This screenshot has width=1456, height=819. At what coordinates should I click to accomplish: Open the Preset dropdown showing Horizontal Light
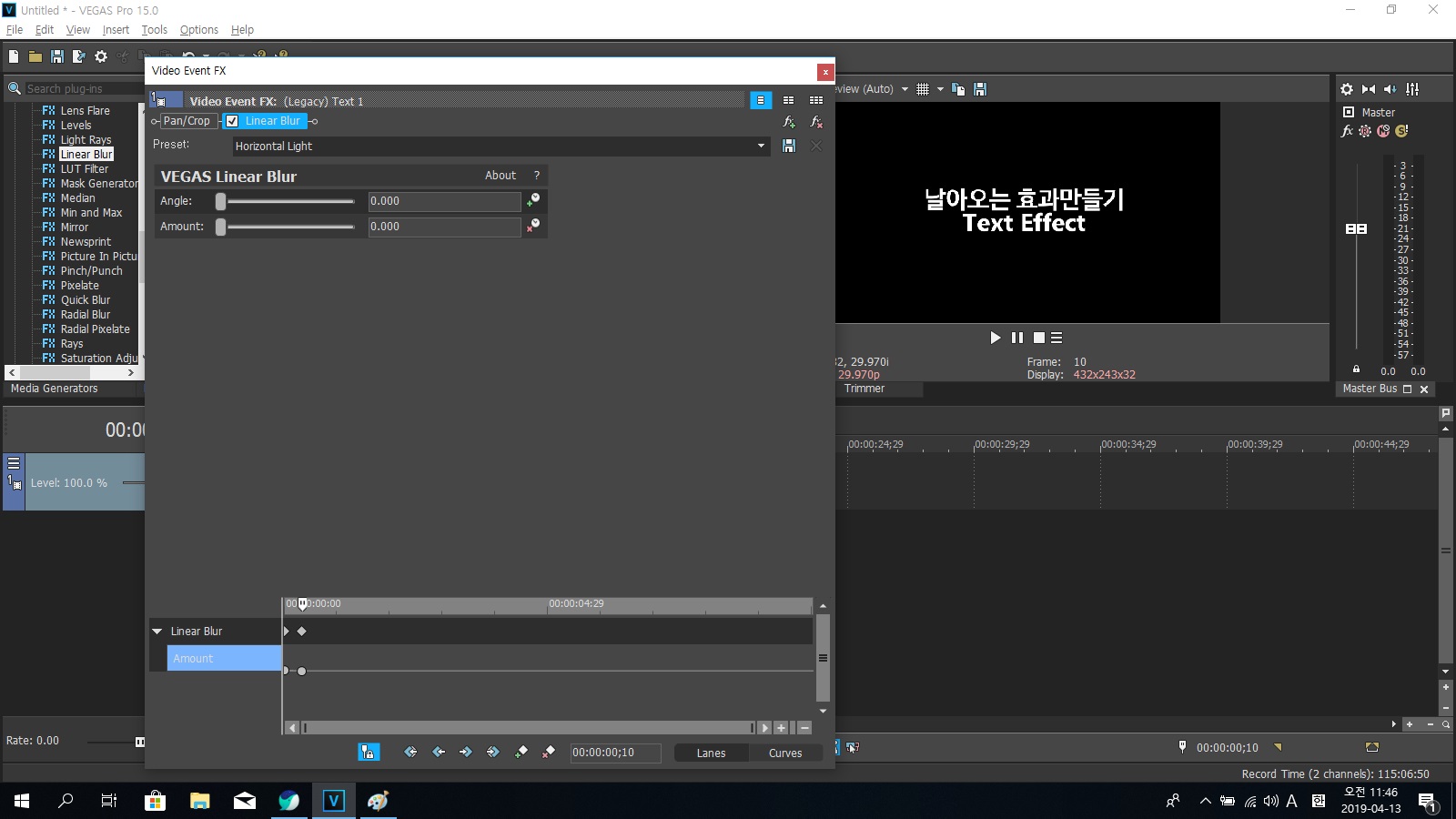pyautogui.click(x=500, y=146)
